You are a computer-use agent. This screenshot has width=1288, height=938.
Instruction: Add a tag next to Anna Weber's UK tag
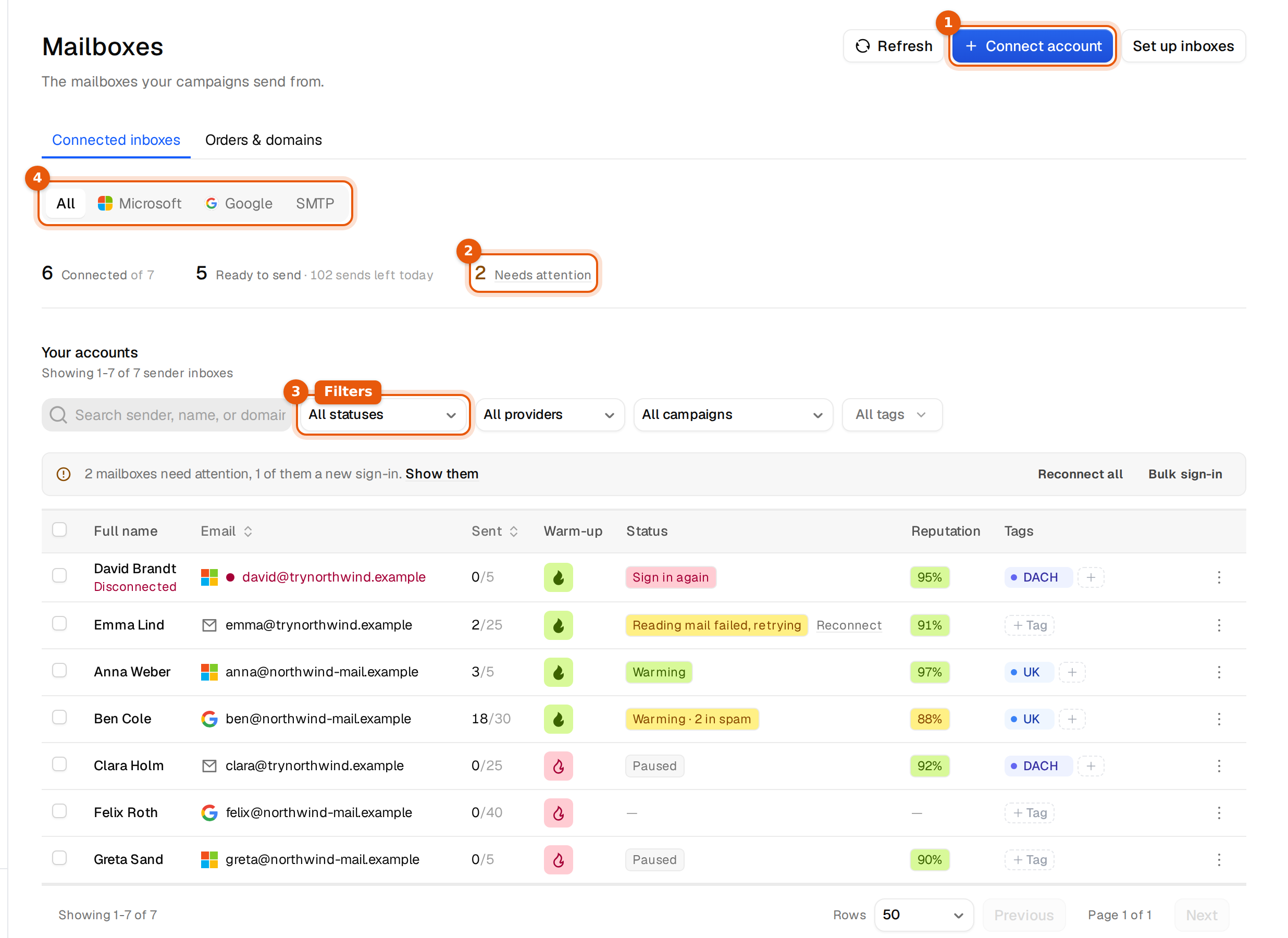pos(1072,672)
